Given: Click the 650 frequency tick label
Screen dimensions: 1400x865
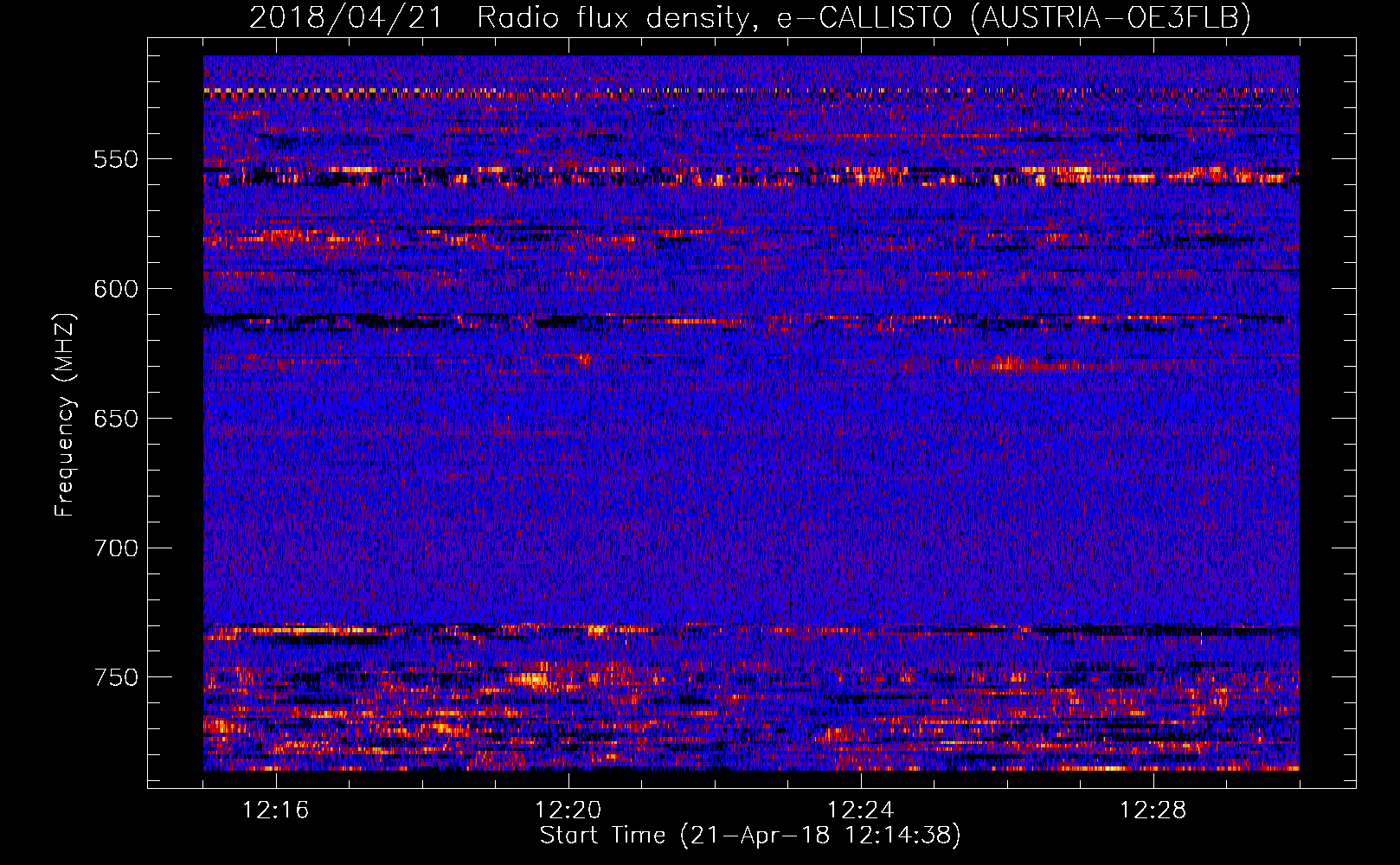Looking at the screenshot, I should [x=116, y=419].
